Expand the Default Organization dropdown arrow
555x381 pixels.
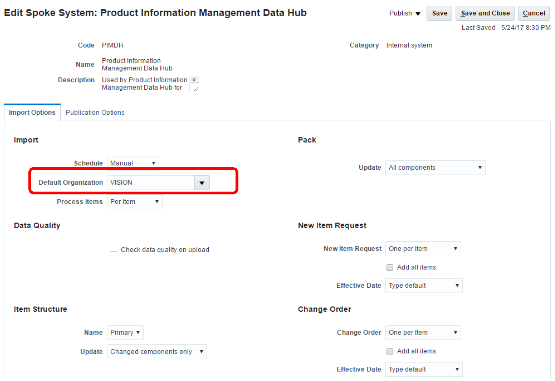point(202,183)
